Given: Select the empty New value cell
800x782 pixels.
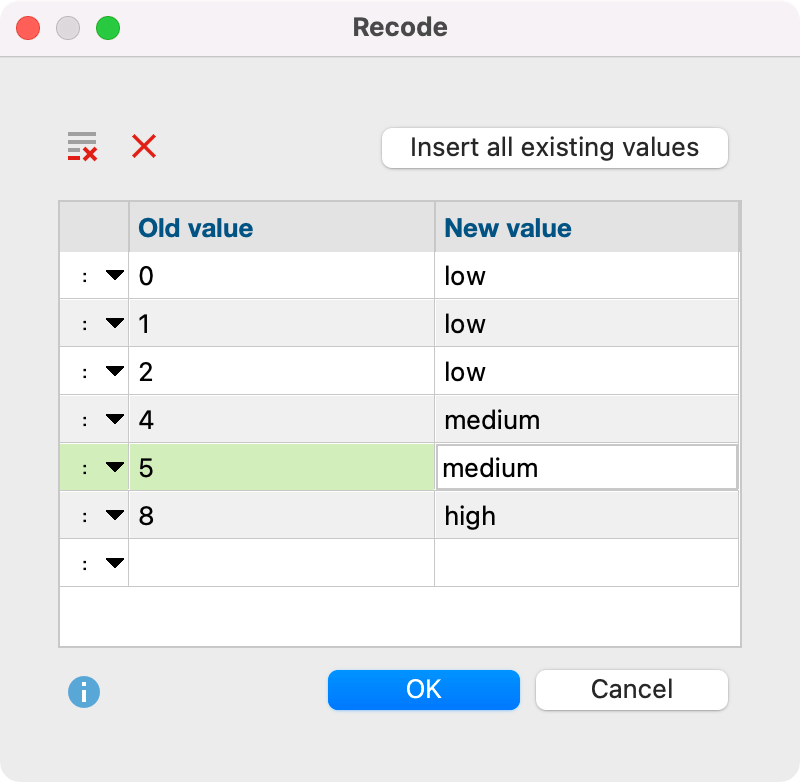Looking at the screenshot, I should [587, 563].
